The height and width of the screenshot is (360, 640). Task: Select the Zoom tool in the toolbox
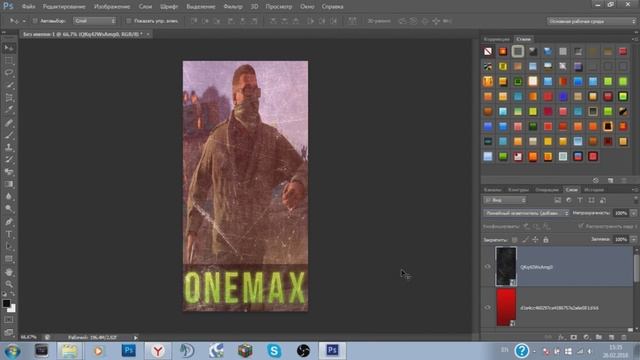point(9,284)
